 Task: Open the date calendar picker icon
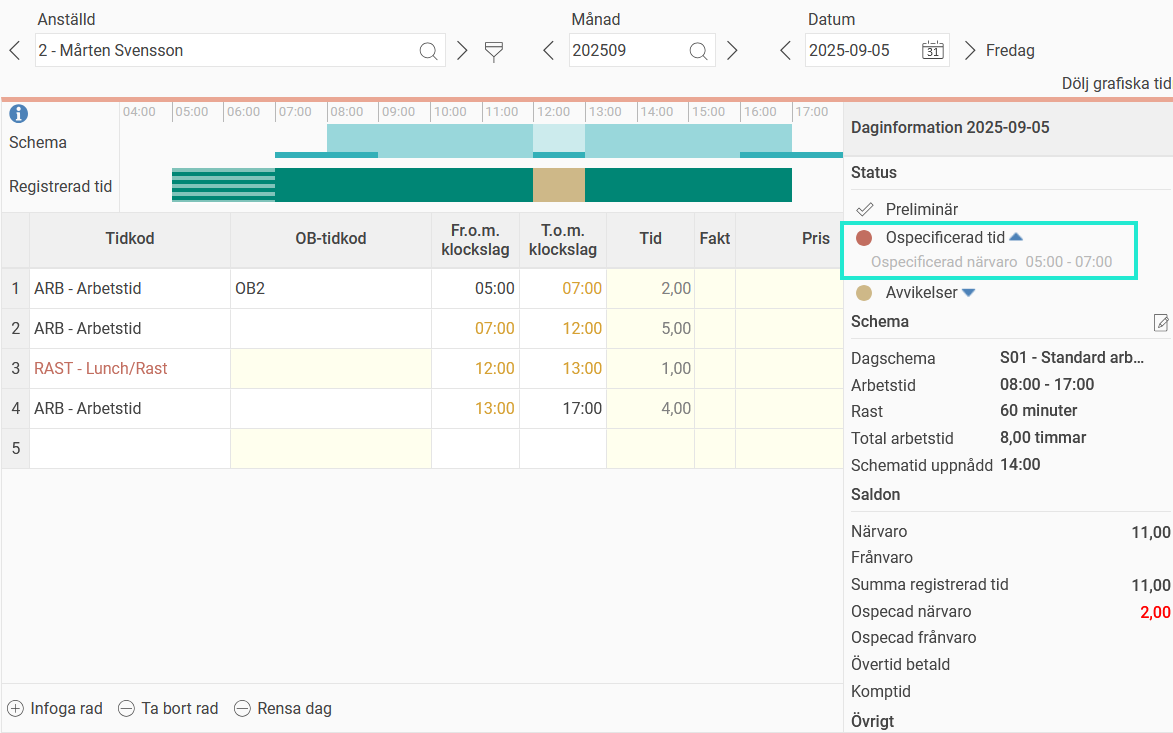click(x=933, y=51)
